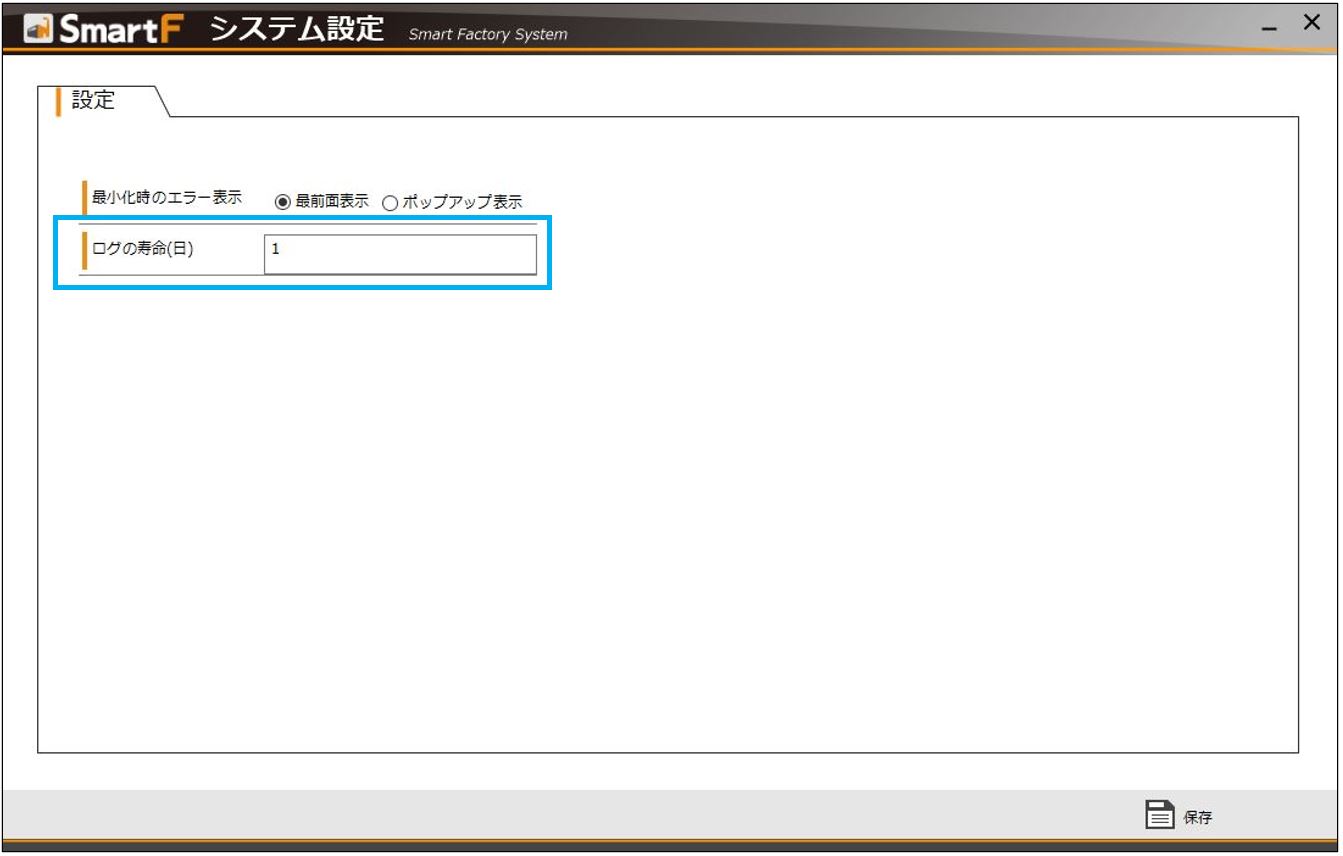Close the システム設定 window

pos(1312,23)
